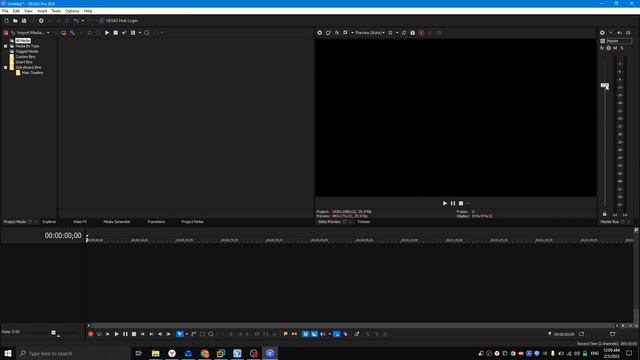Image resolution: width=640 pixels, height=360 pixels.
Task: Open the Preview (Auto) quality dropdown
Action: pyautogui.click(x=370, y=33)
